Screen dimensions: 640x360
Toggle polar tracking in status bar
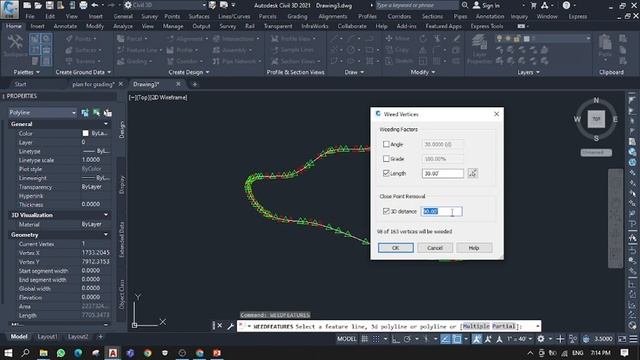click(x=407, y=339)
